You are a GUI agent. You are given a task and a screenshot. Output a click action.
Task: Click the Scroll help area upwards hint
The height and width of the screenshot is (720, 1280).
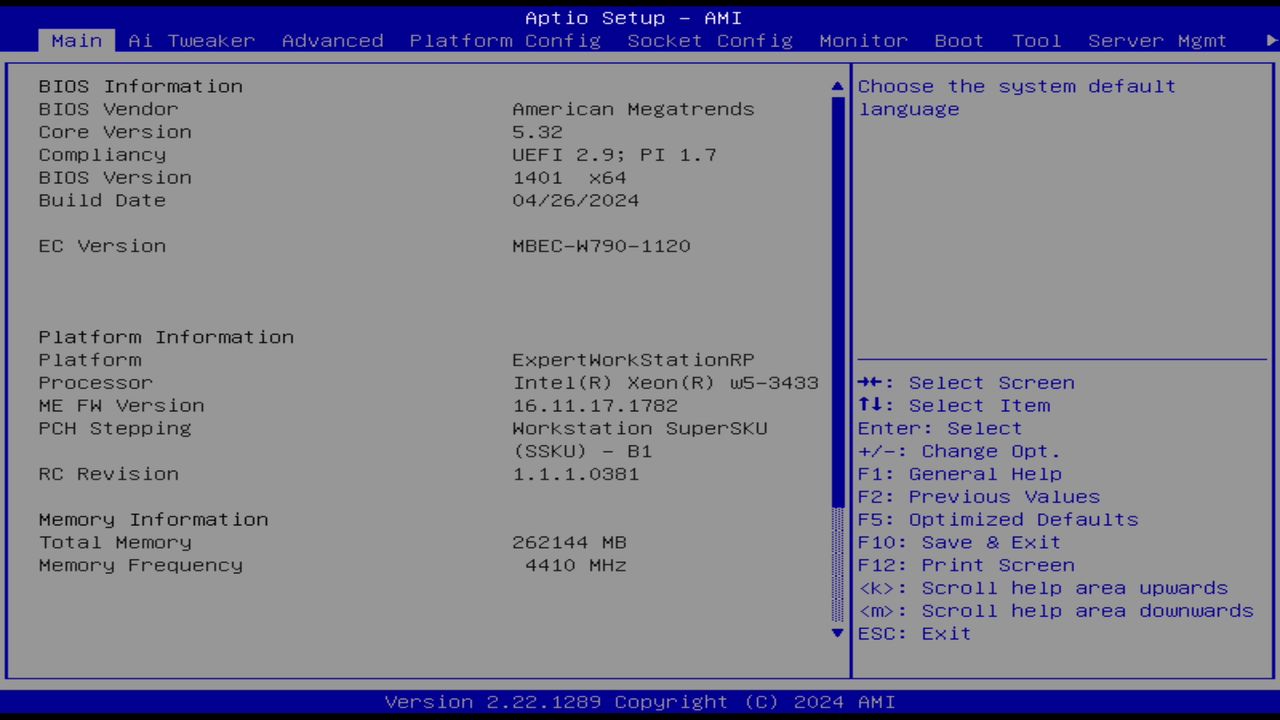pos(1043,589)
